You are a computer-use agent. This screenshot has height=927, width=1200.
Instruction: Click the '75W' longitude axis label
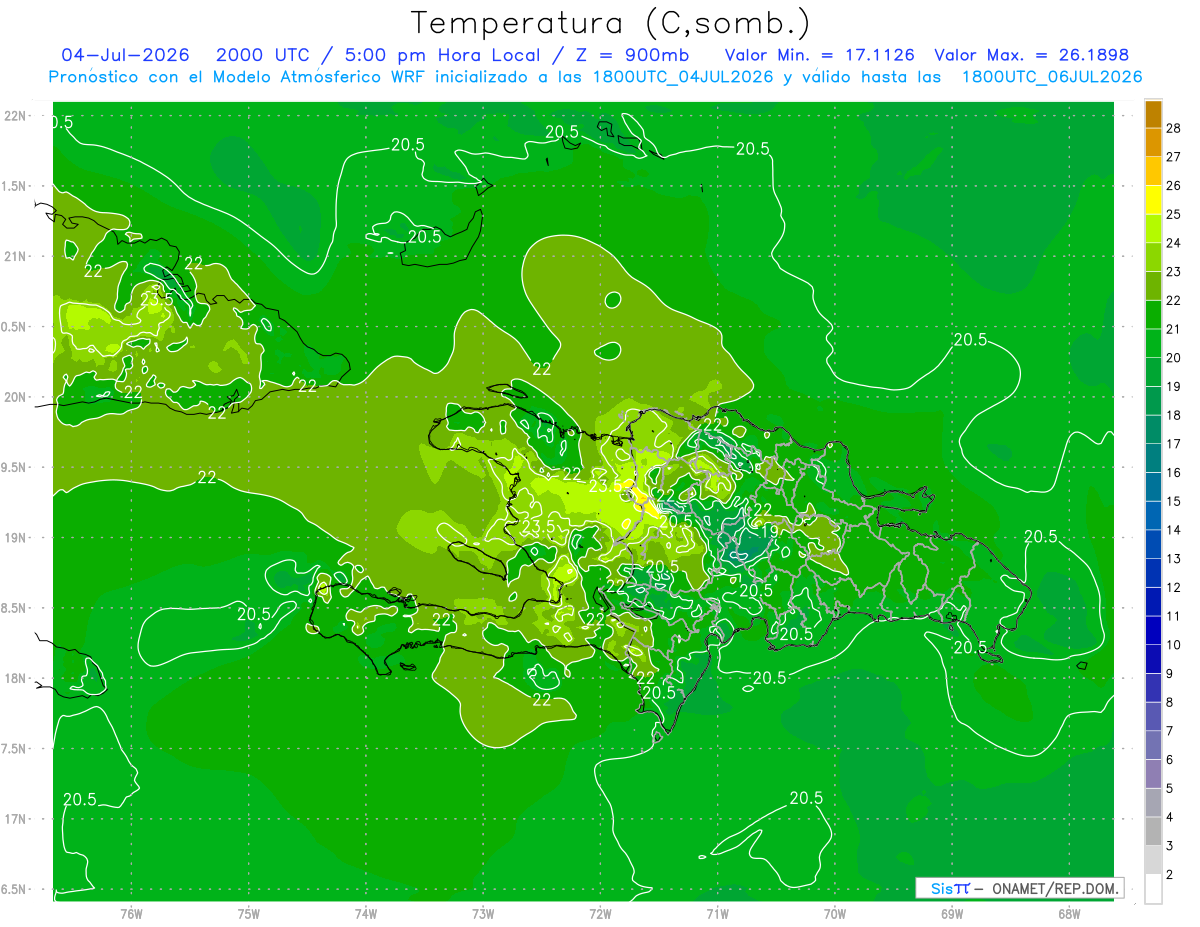click(x=249, y=913)
